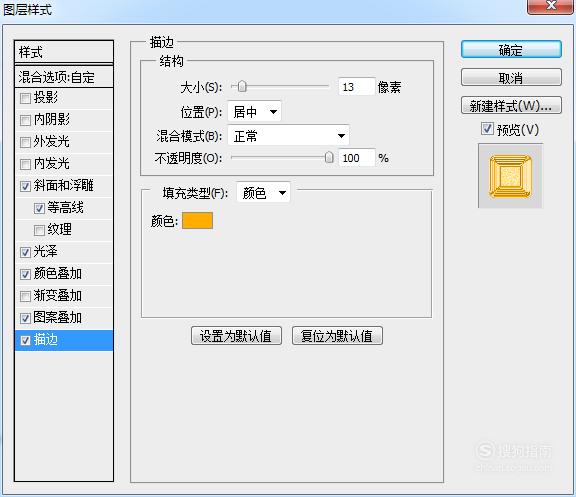The width and height of the screenshot is (576, 497).
Task: Tick the 内发光 inner glow checkbox
Action: click(x=25, y=164)
